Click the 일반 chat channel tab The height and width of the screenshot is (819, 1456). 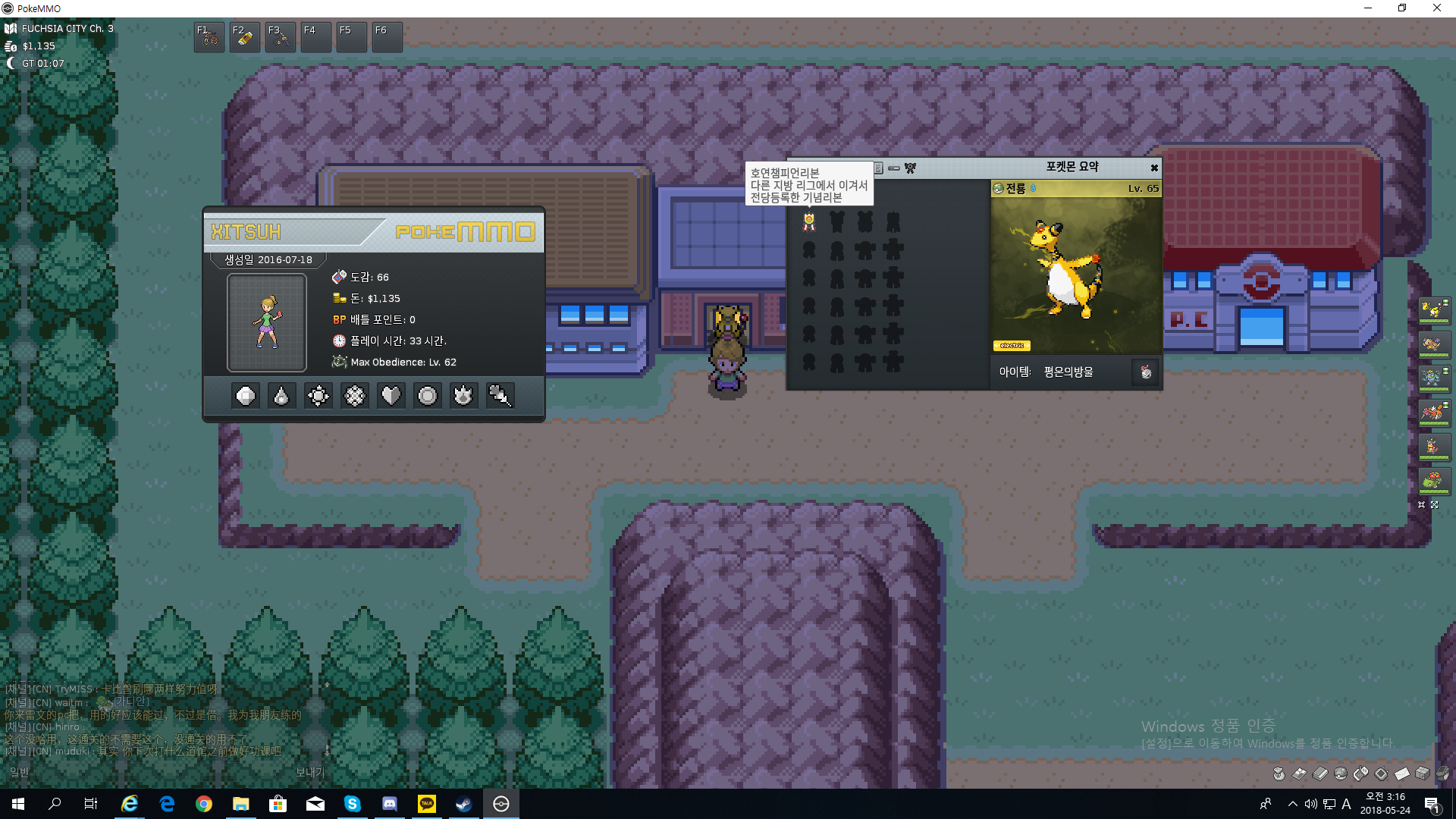click(x=19, y=772)
